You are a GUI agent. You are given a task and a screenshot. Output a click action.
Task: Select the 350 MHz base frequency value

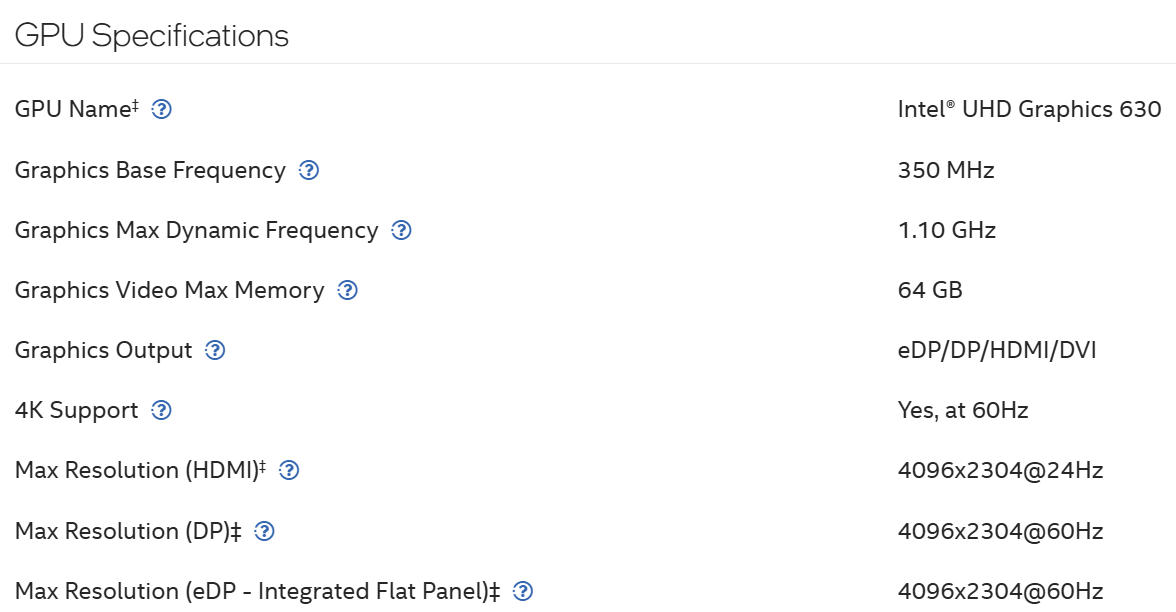tap(946, 170)
